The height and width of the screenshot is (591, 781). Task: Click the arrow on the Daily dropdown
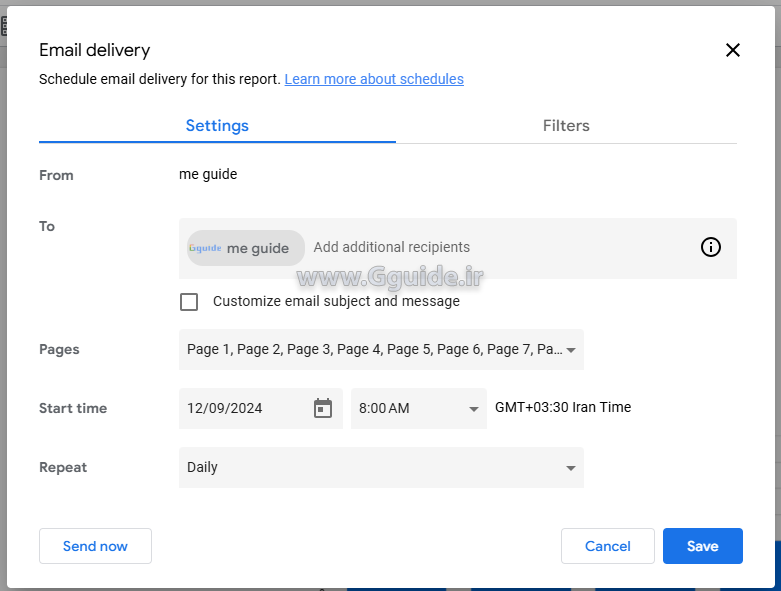(571, 468)
